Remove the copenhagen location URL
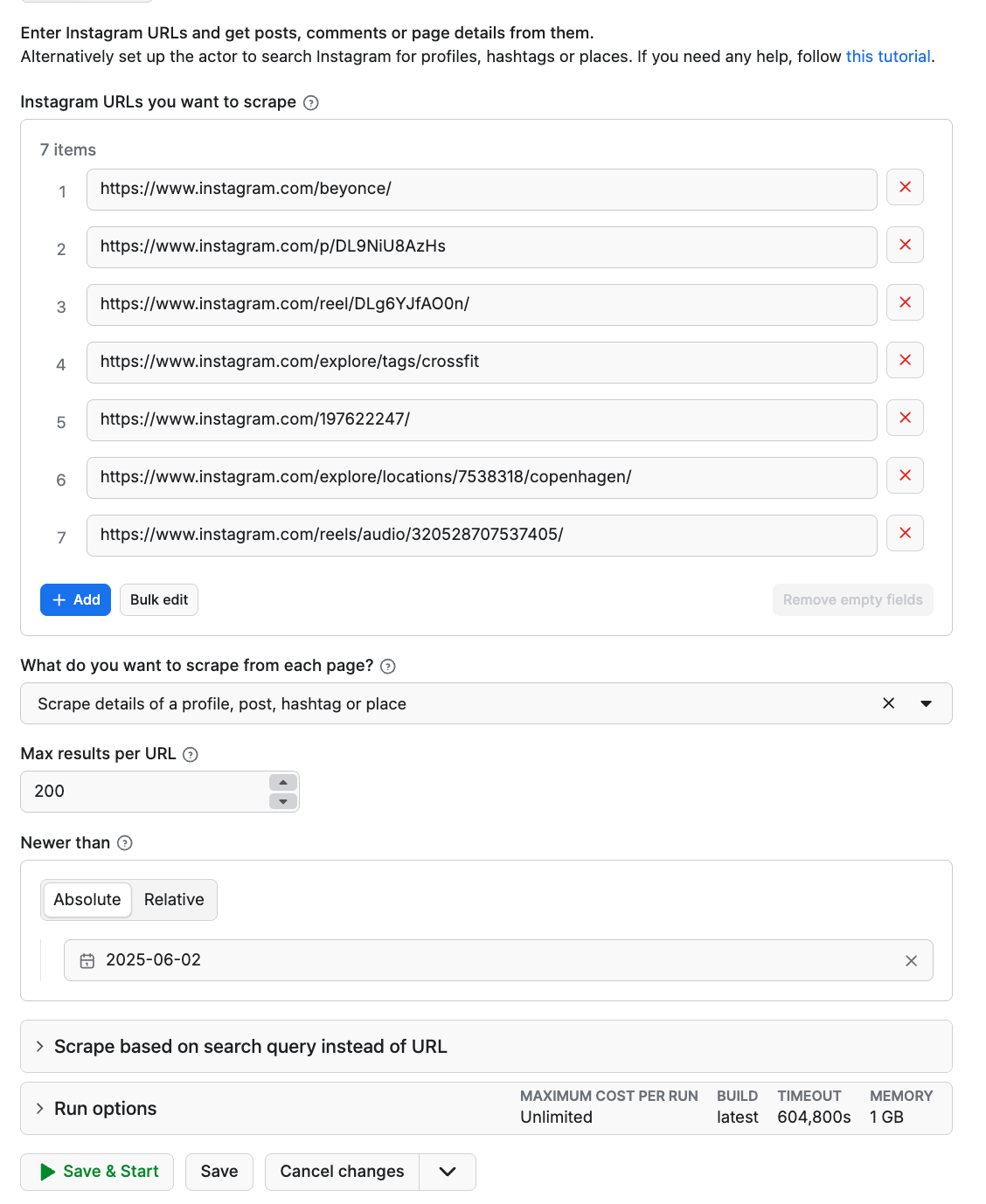Screen dimensions: 986x1204 (905, 475)
